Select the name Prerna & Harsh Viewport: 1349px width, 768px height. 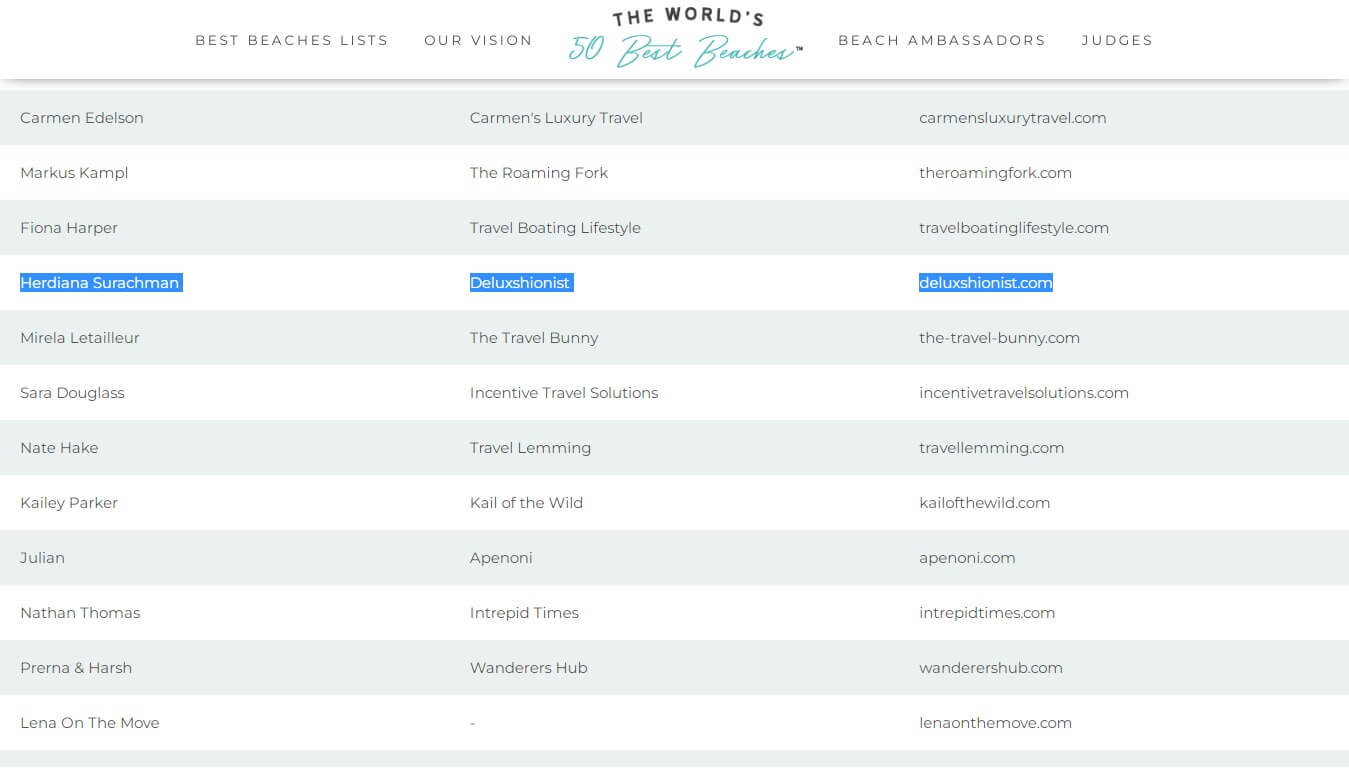[76, 668]
